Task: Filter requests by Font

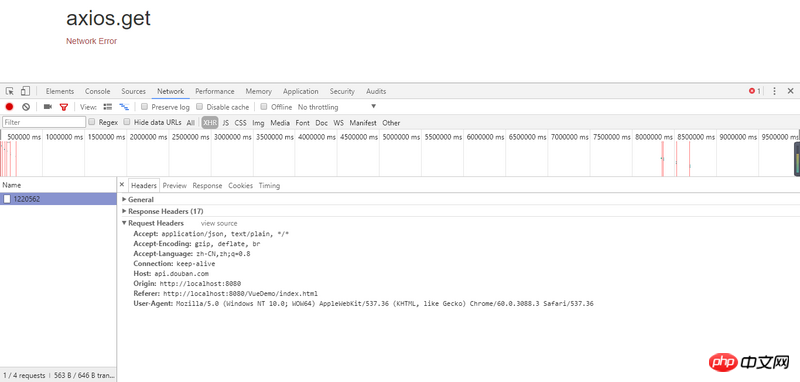Action: [x=303, y=123]
